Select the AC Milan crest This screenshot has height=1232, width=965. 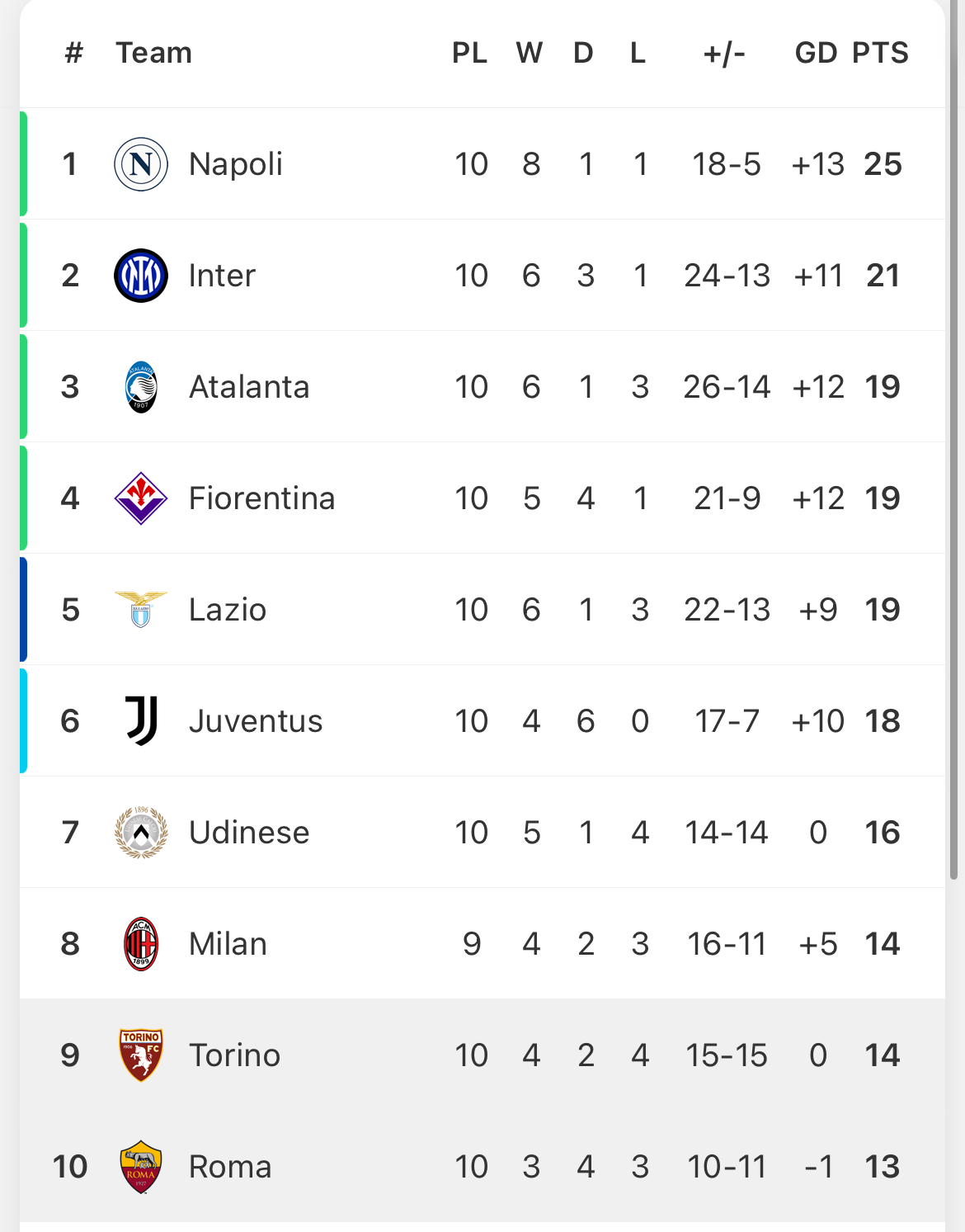point(141,944)
